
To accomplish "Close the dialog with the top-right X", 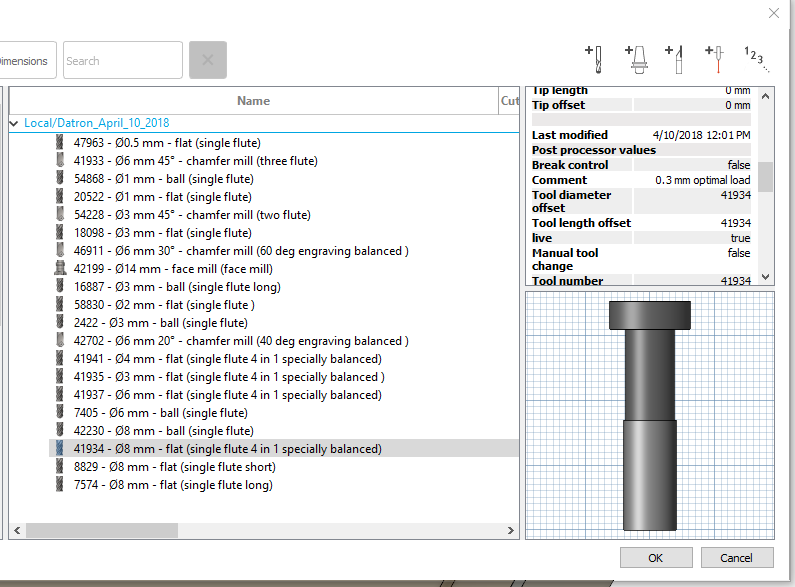I will [774, 13].
